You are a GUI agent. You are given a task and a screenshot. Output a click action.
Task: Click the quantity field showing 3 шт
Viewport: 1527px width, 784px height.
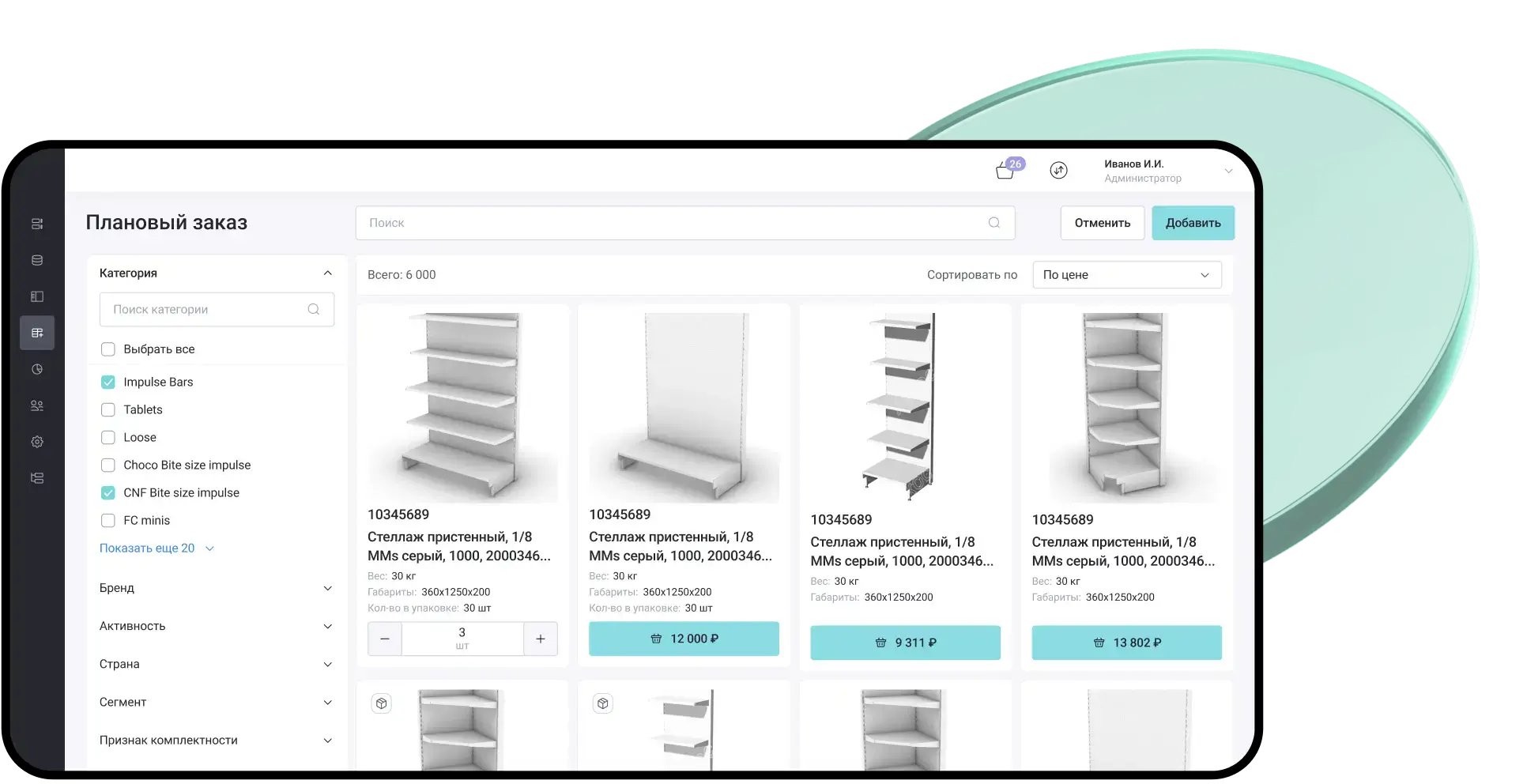462,639
